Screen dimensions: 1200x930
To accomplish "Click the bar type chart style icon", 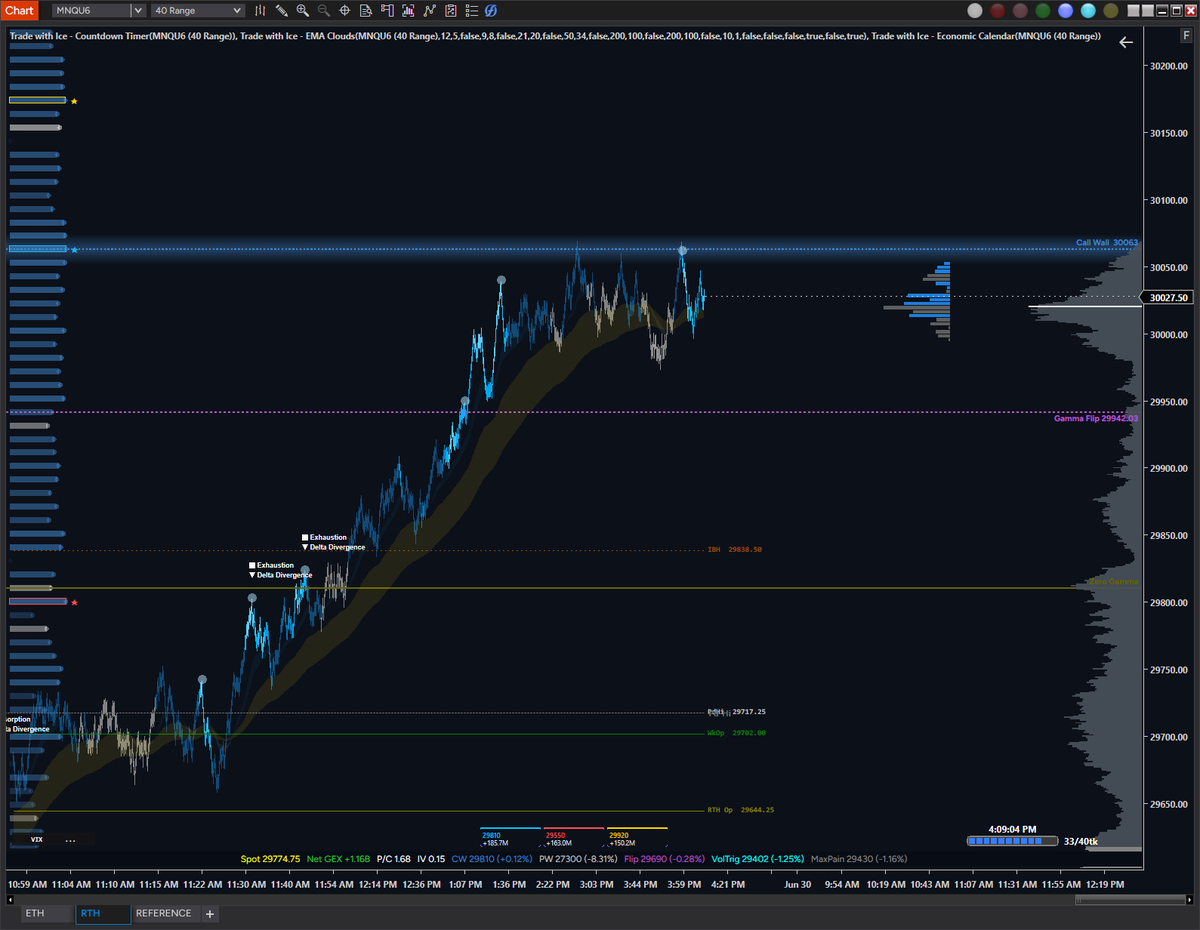I will 260,10.
